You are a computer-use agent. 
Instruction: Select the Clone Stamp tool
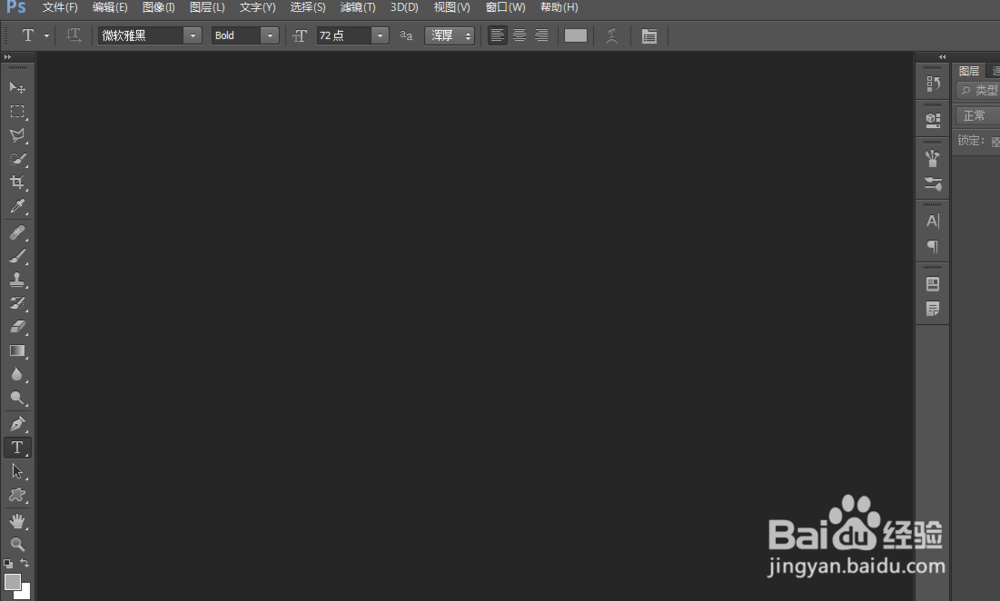pos(17,279)
